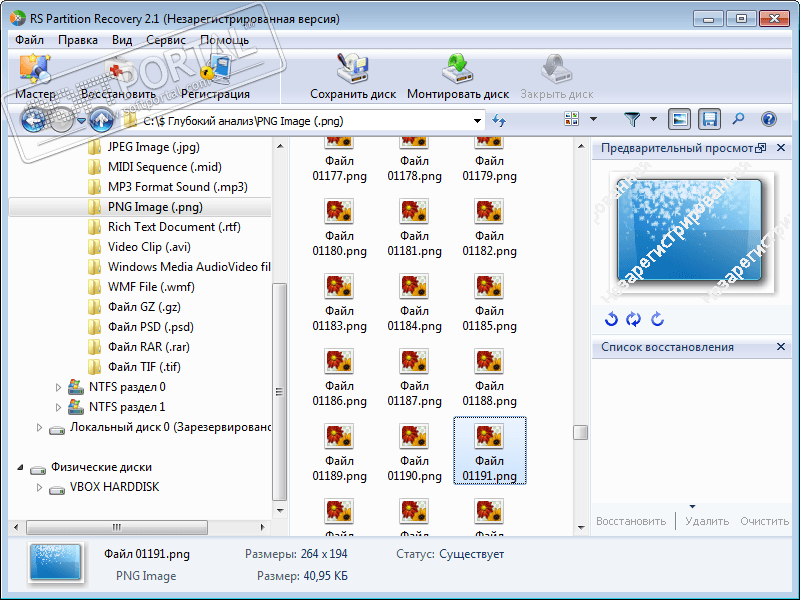Open the Регистрация toolbar icon
Viewport: 800px width, 600px height.
tap(215, 77)
